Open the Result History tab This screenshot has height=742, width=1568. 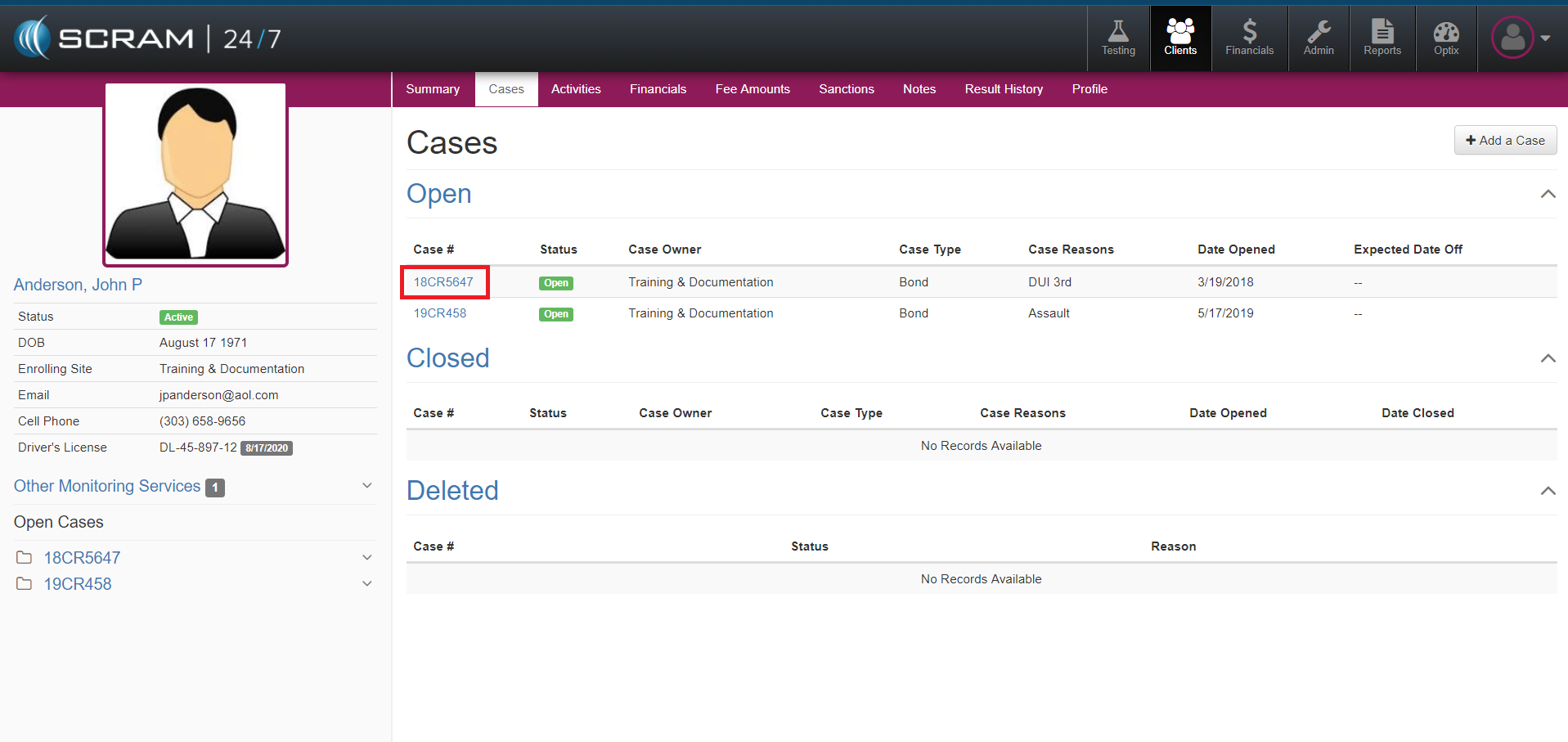coord(1004,89)
